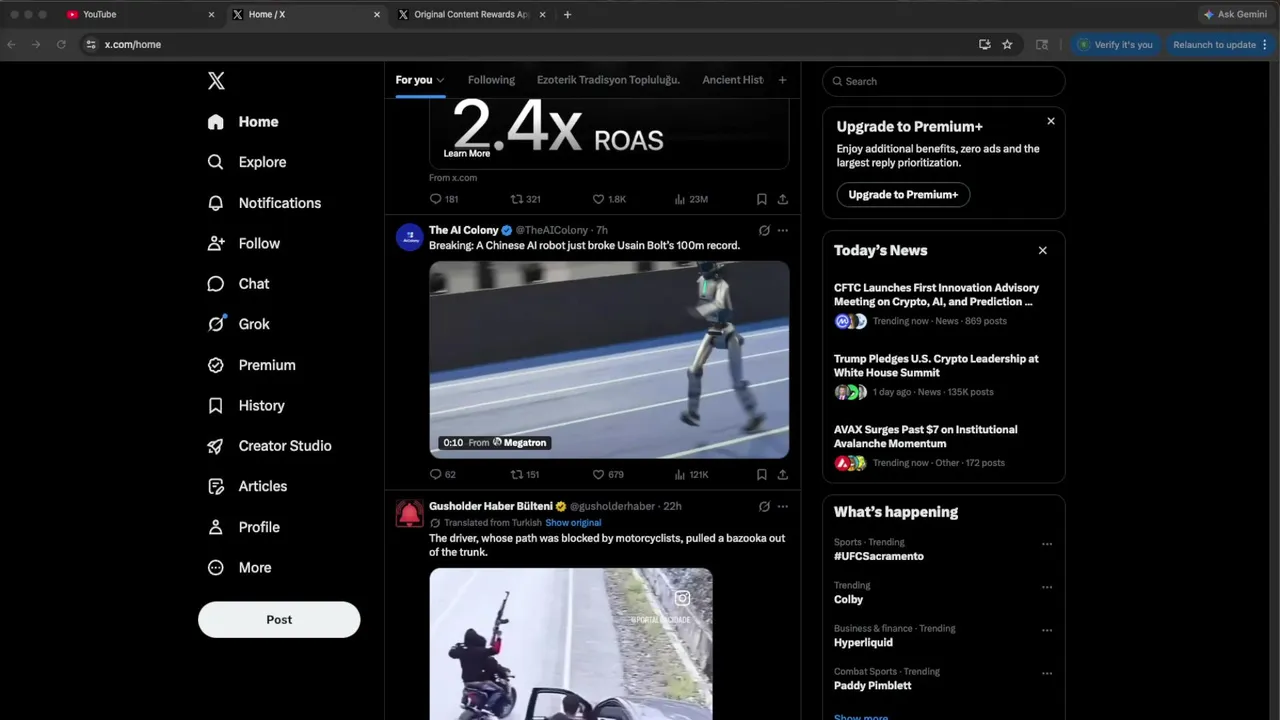The height and width of the screenshot is (720, 1280).
Task: Click the X logo in the sidebar
Action: point(216,81)
